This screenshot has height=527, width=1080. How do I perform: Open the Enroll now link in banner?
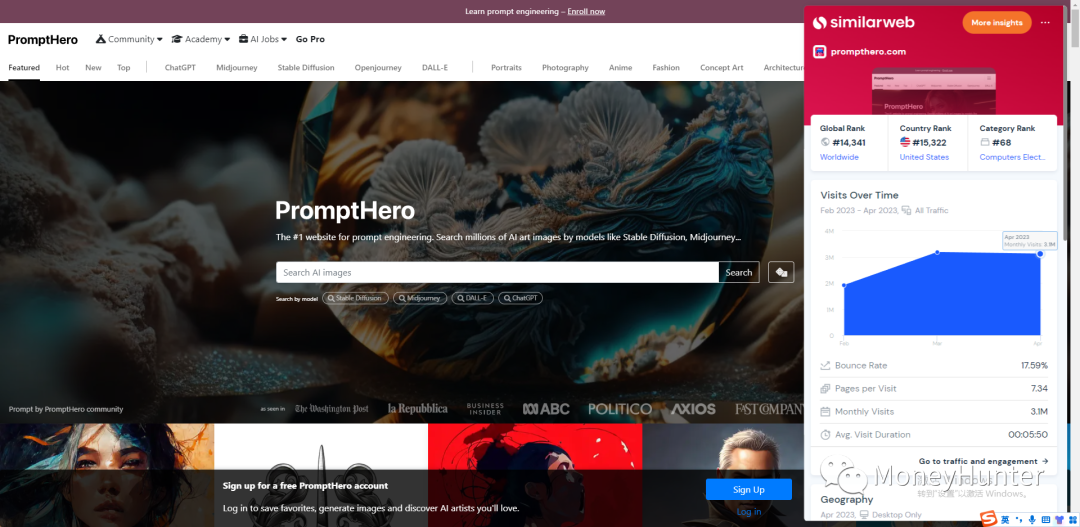pos(586,11)
